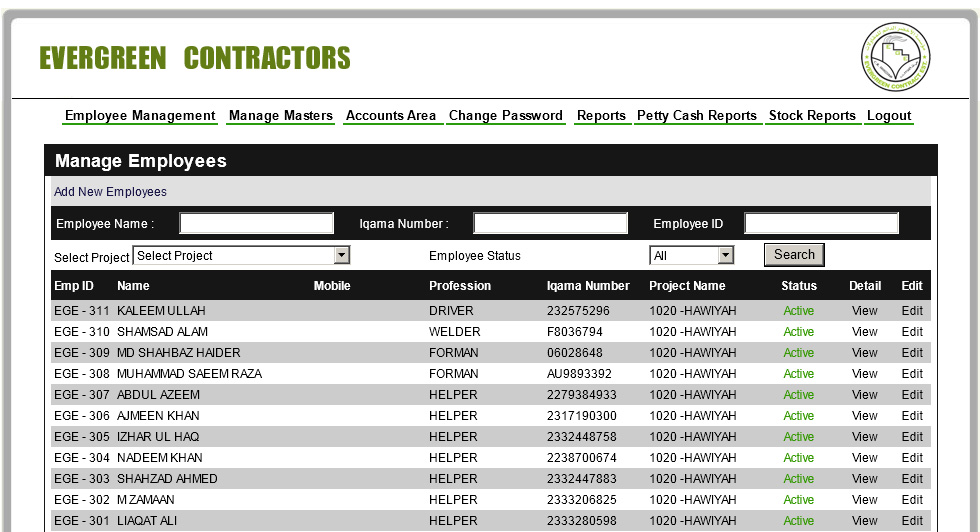View details for MD SHAHBAZ HAIDER

point(864,353)
